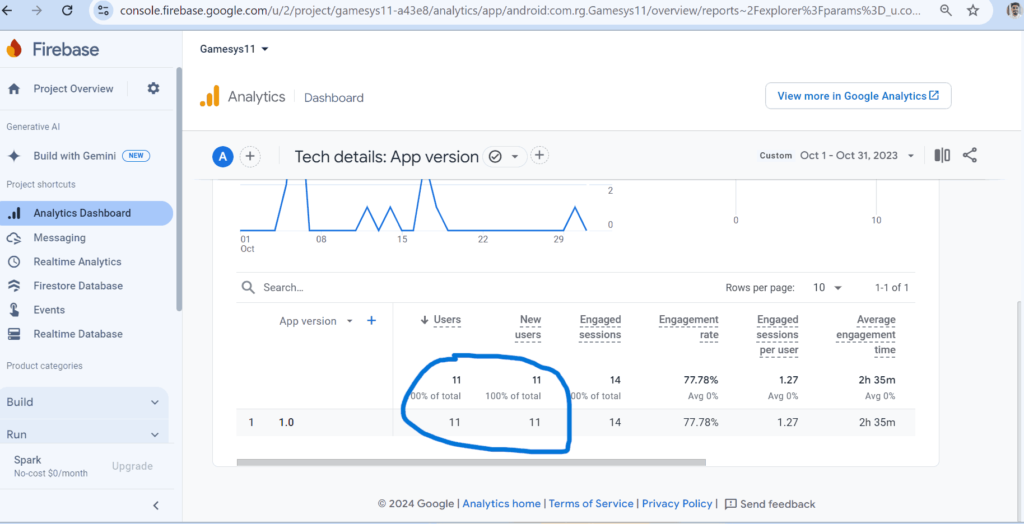Open Realtime Analytics in sidebar

pos(77,262)
